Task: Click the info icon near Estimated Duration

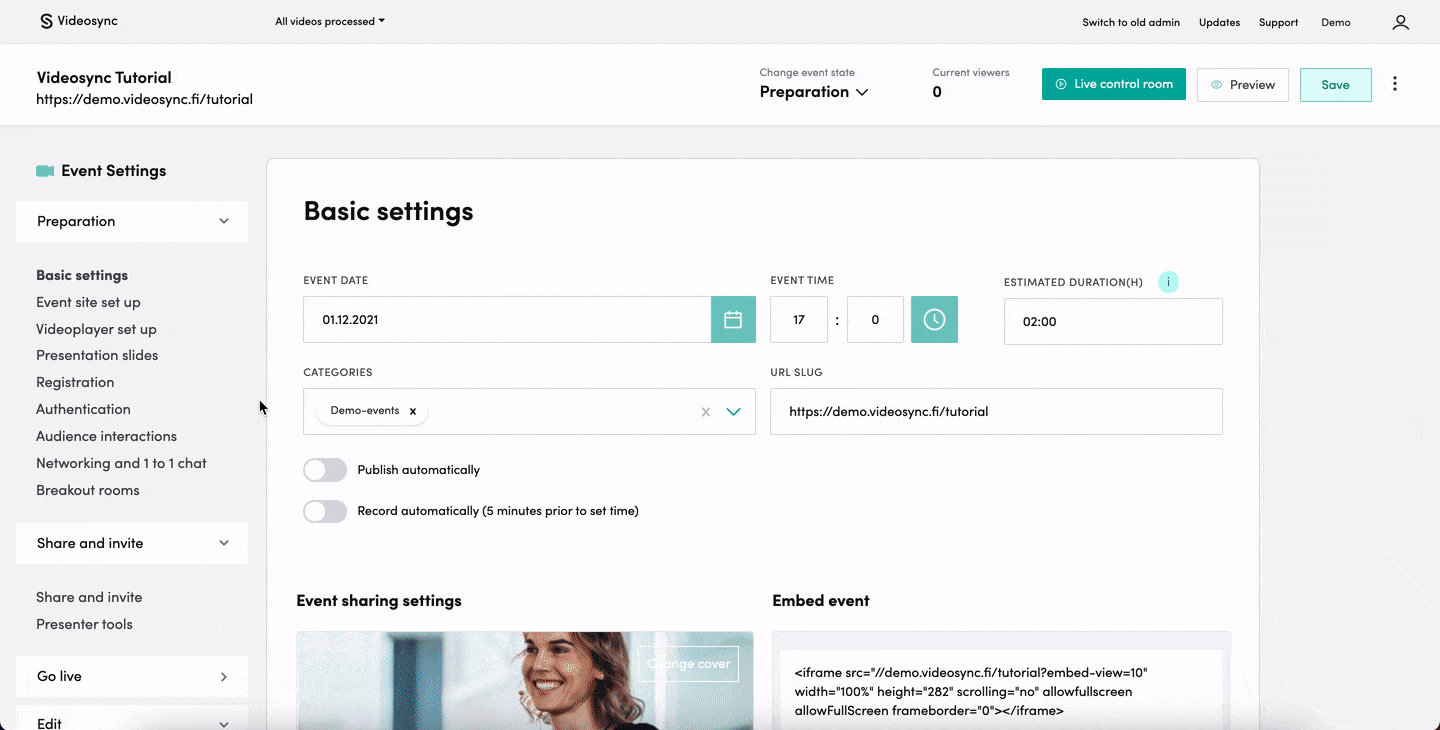Action: 1168,282
